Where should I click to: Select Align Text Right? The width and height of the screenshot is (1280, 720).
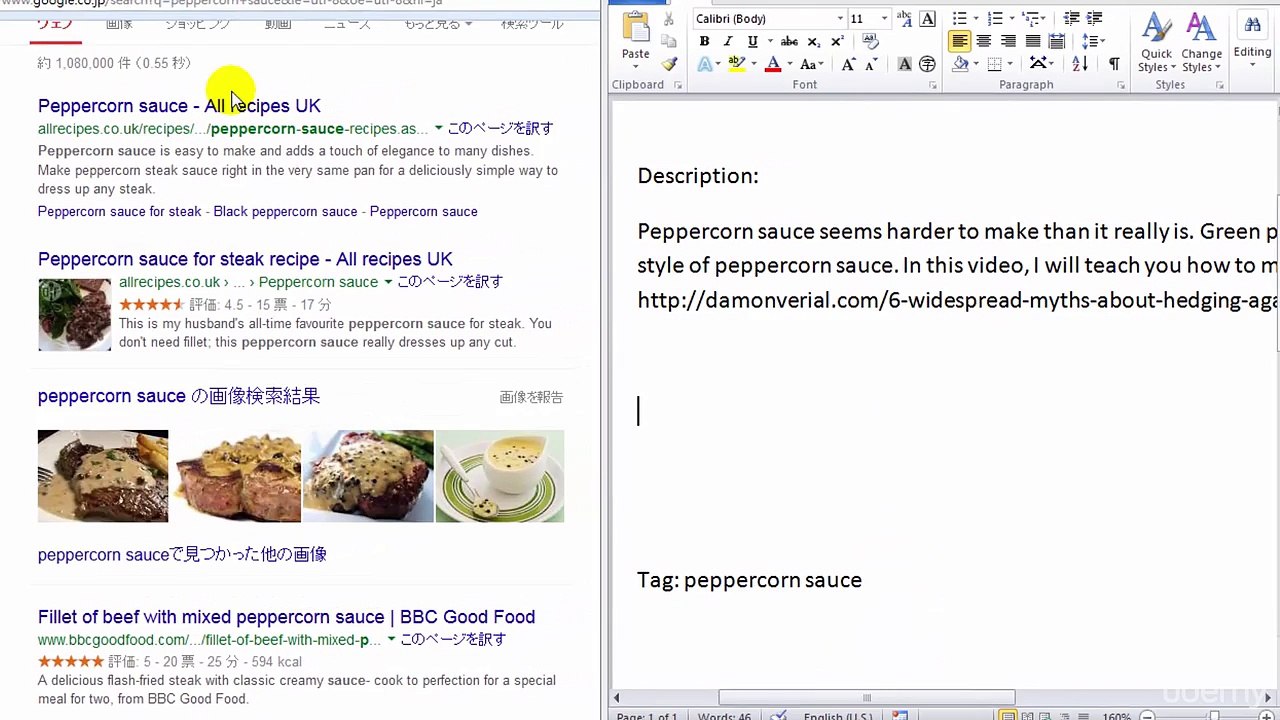[1008, 41]
